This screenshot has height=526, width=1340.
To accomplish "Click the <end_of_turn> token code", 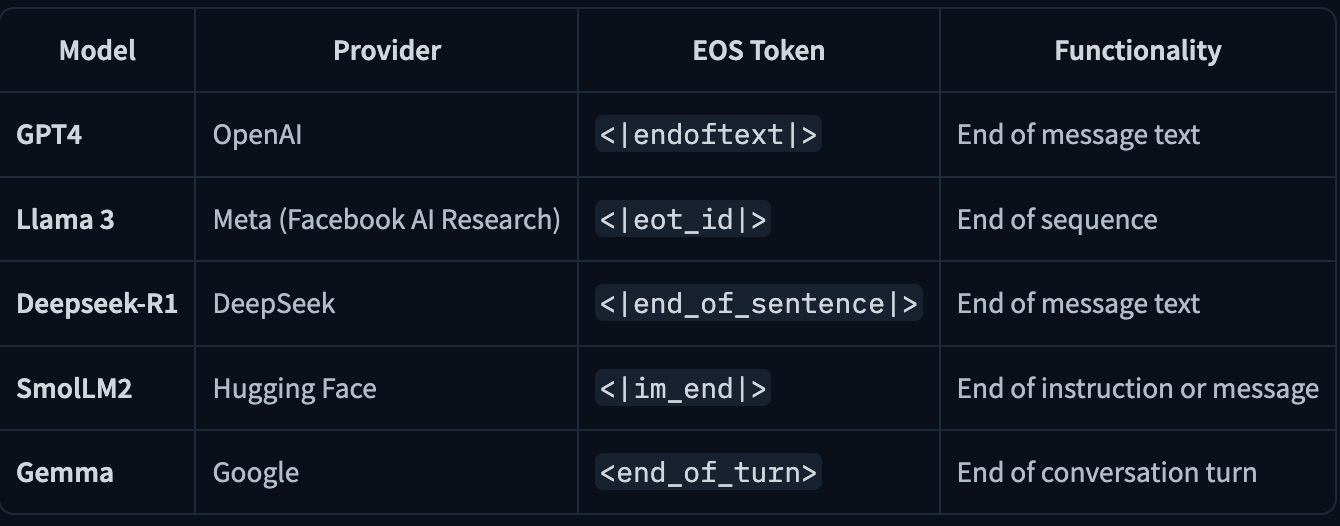I will point(708,472).
